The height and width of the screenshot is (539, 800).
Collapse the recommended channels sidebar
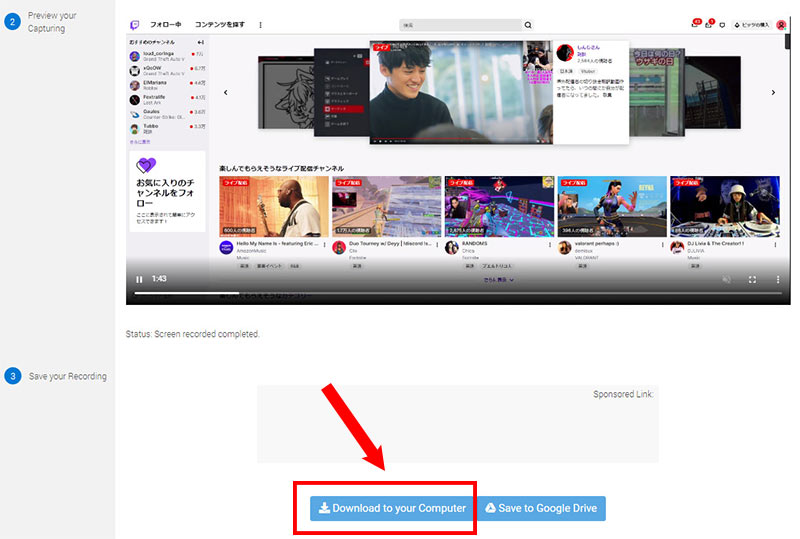(x=201, y=42)
